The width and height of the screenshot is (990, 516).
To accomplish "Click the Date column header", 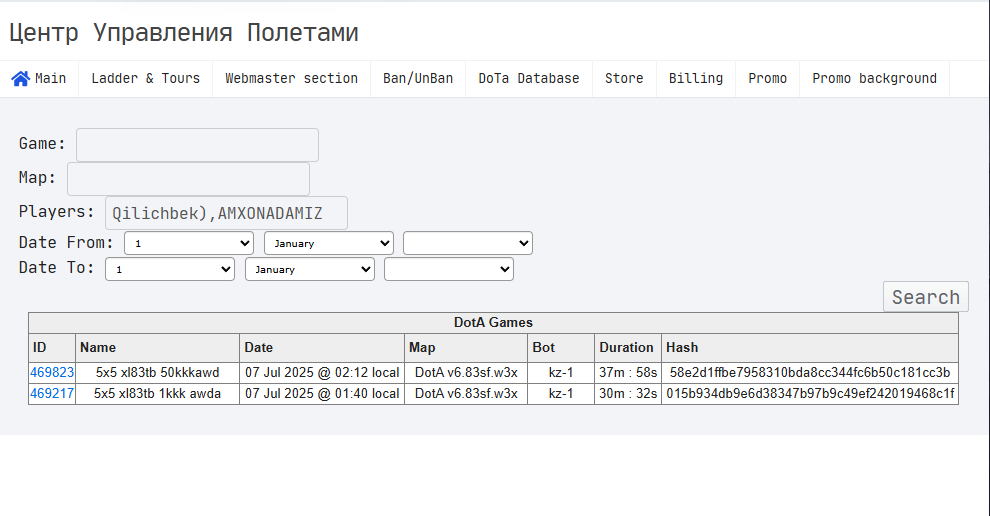I will 322,347.
